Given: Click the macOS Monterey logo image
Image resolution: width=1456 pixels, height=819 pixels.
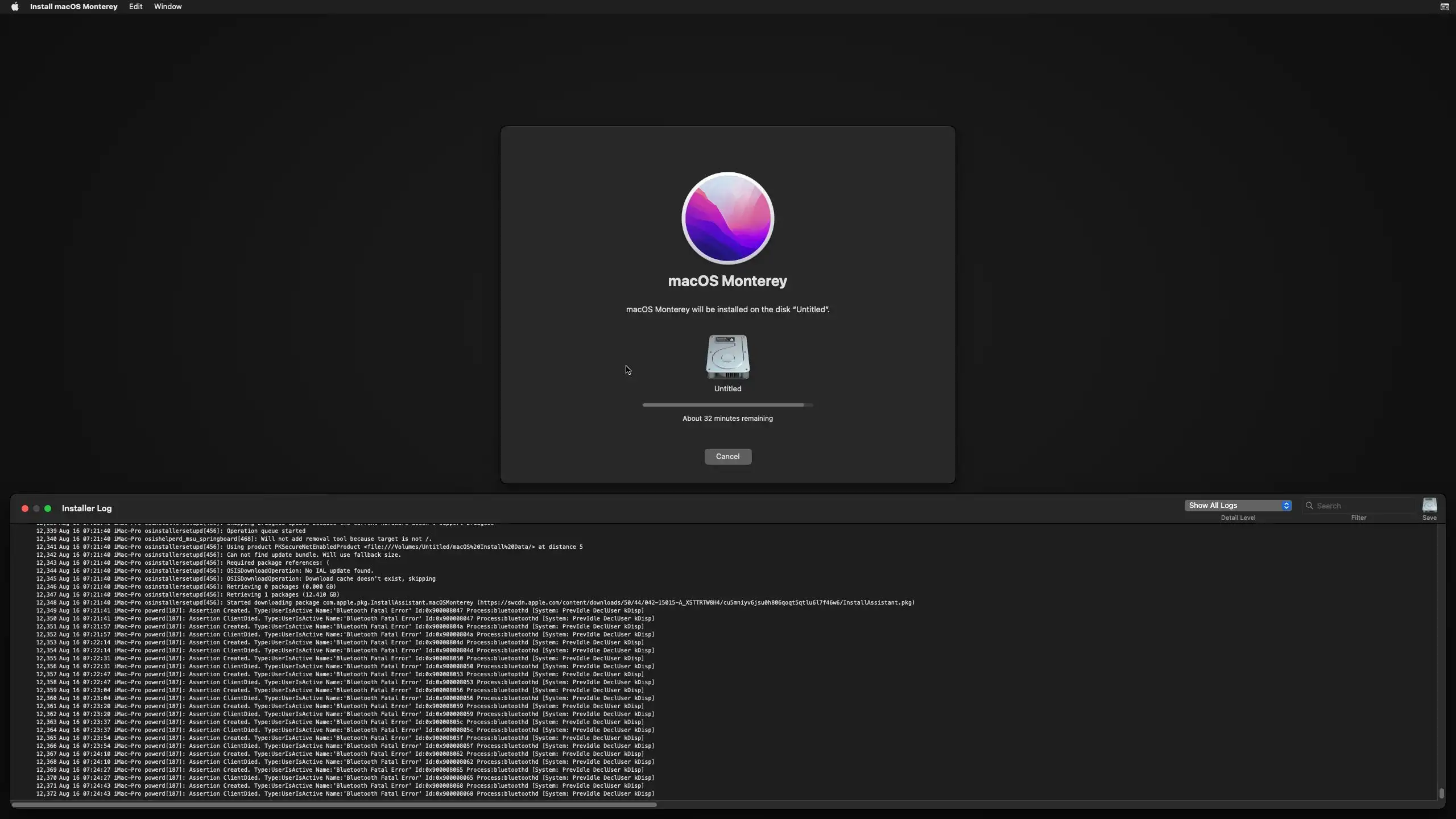Looking at the screenshot, I should [x=727, y=218].
